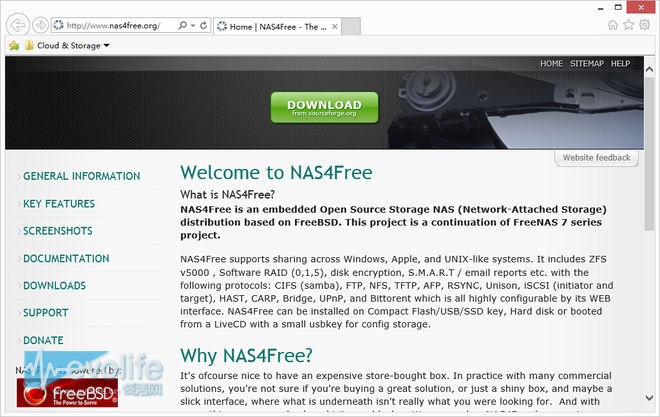Viewport: 660px width, 417px height.
Task: Click the 'What is NAS4Free?' text
Action: coord(227,195)
